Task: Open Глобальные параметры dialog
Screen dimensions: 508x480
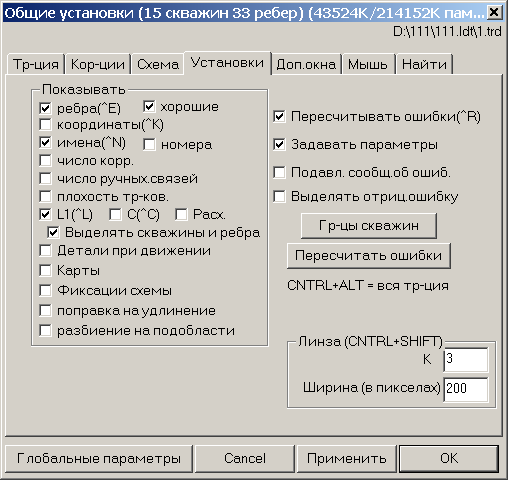Action: [99, 458]
